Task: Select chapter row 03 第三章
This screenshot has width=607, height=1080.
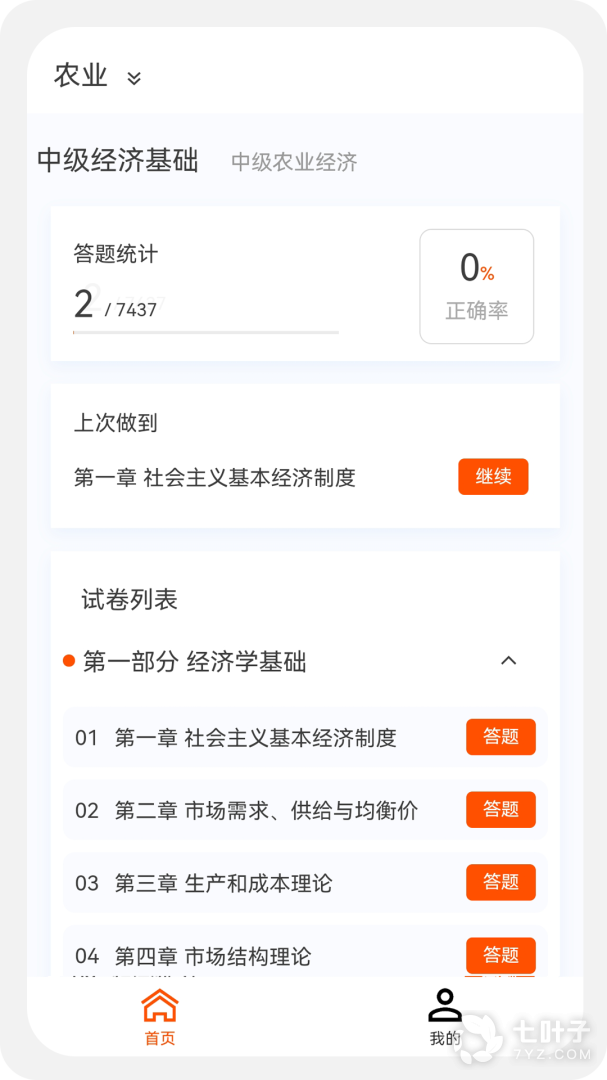Action: point(305,882)
